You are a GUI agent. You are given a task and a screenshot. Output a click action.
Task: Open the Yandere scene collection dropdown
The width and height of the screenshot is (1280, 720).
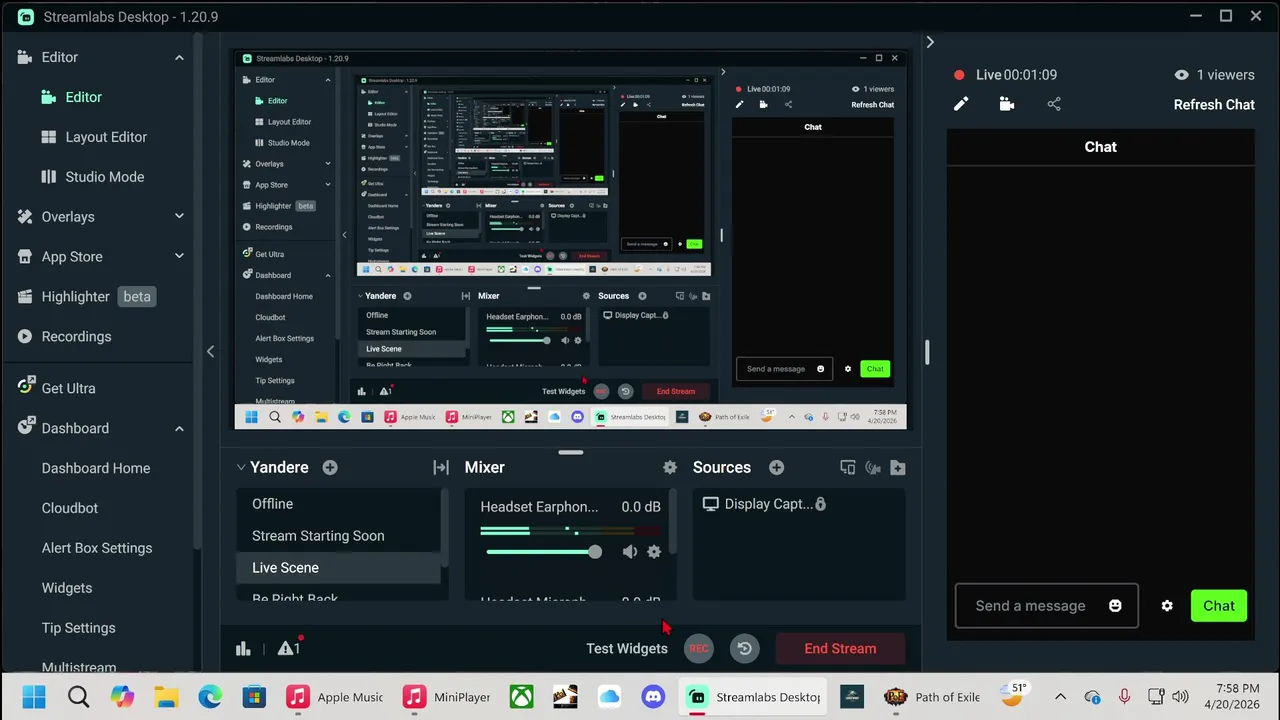tap(241, 467)
